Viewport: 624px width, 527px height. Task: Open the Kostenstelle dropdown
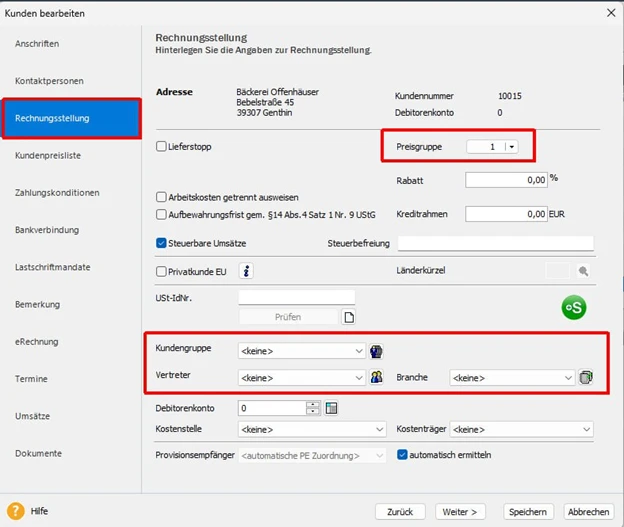pyautogui.click(x=380, y=429)
